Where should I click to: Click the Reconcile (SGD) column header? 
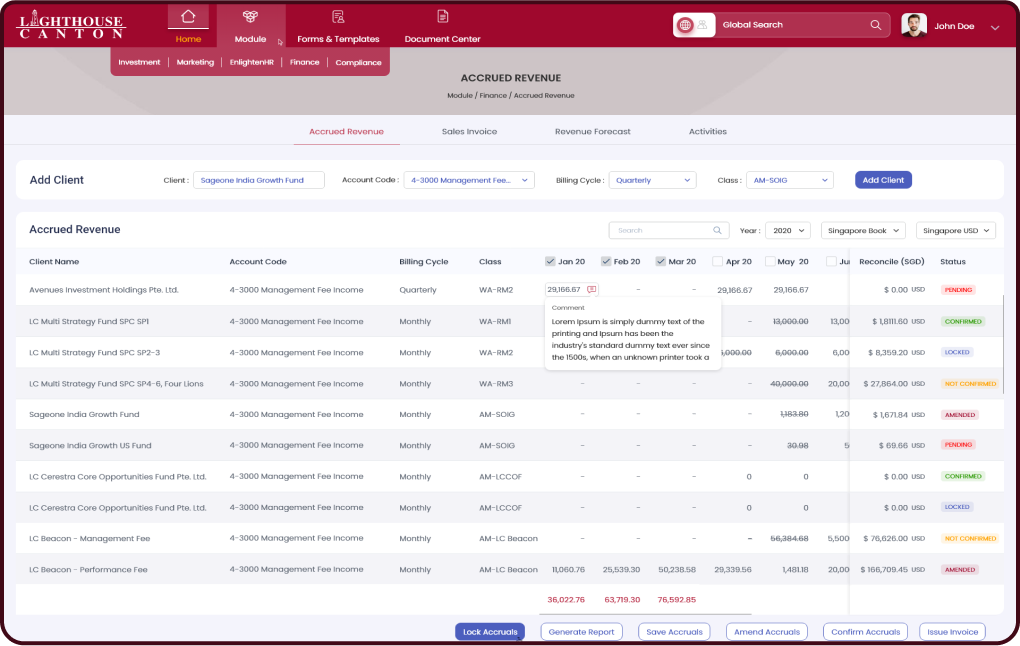coord(892,262)
